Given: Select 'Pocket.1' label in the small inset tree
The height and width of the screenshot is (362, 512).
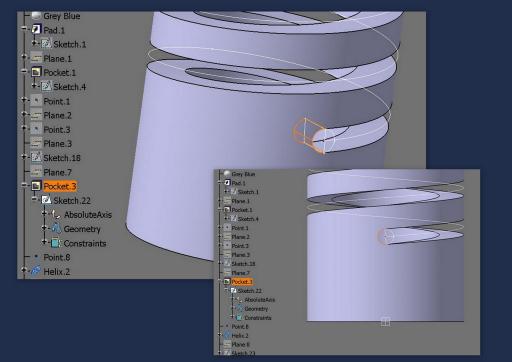Looking at the screenshot, I should tap(242, 210).
